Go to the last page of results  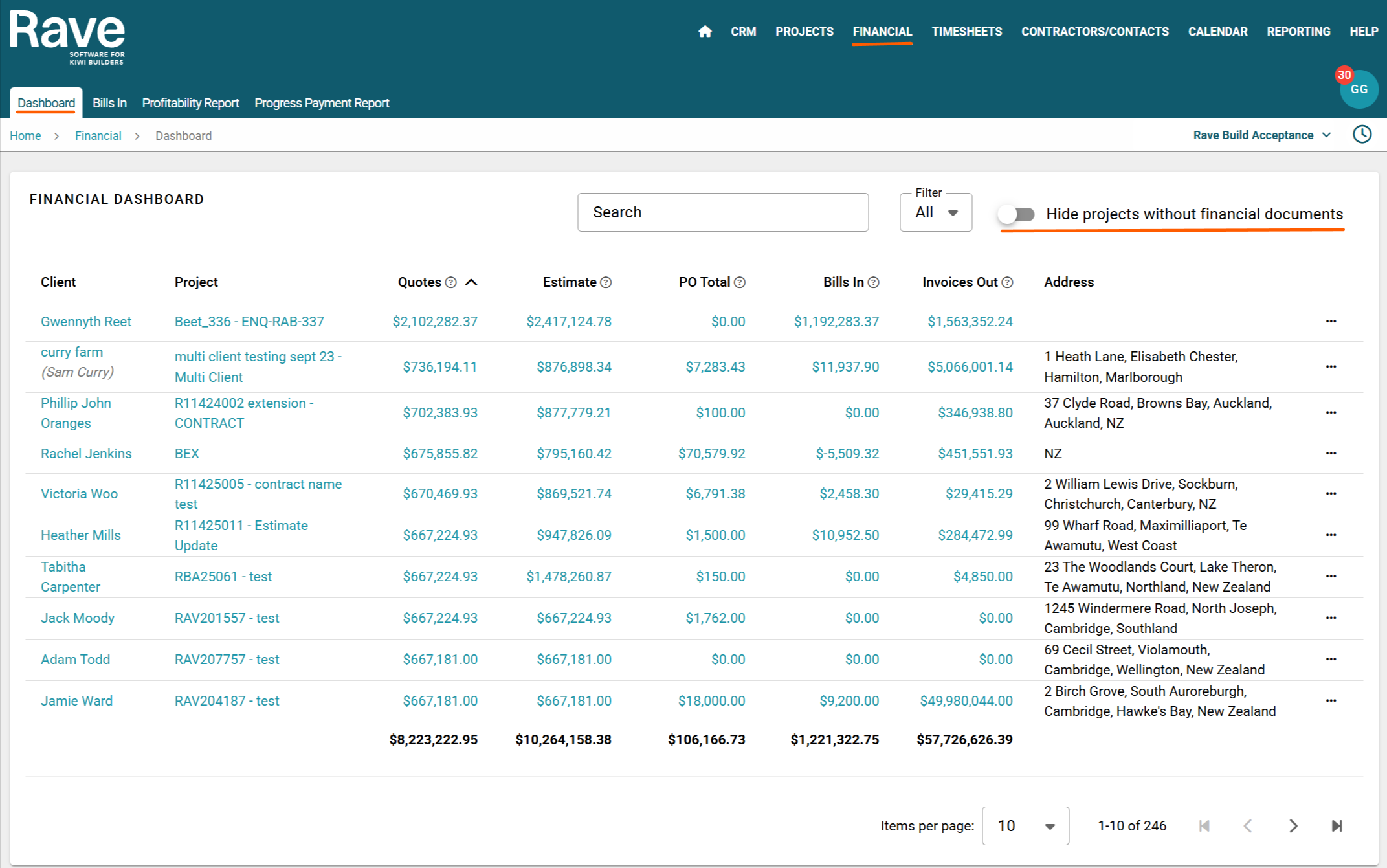[x=1337, y=826]
